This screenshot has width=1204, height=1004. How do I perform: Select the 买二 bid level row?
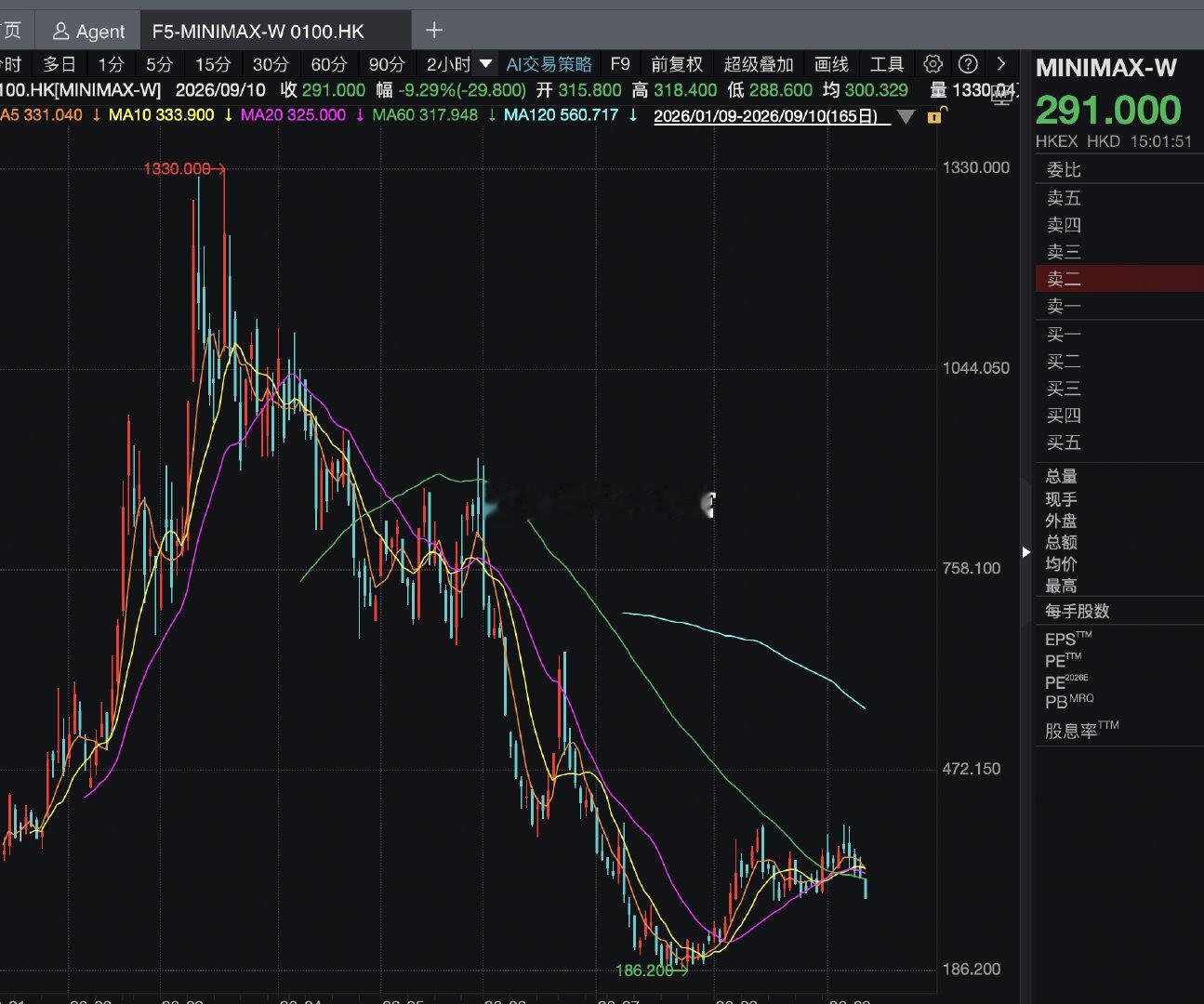pyautogui.click(x=1118, y=362)
